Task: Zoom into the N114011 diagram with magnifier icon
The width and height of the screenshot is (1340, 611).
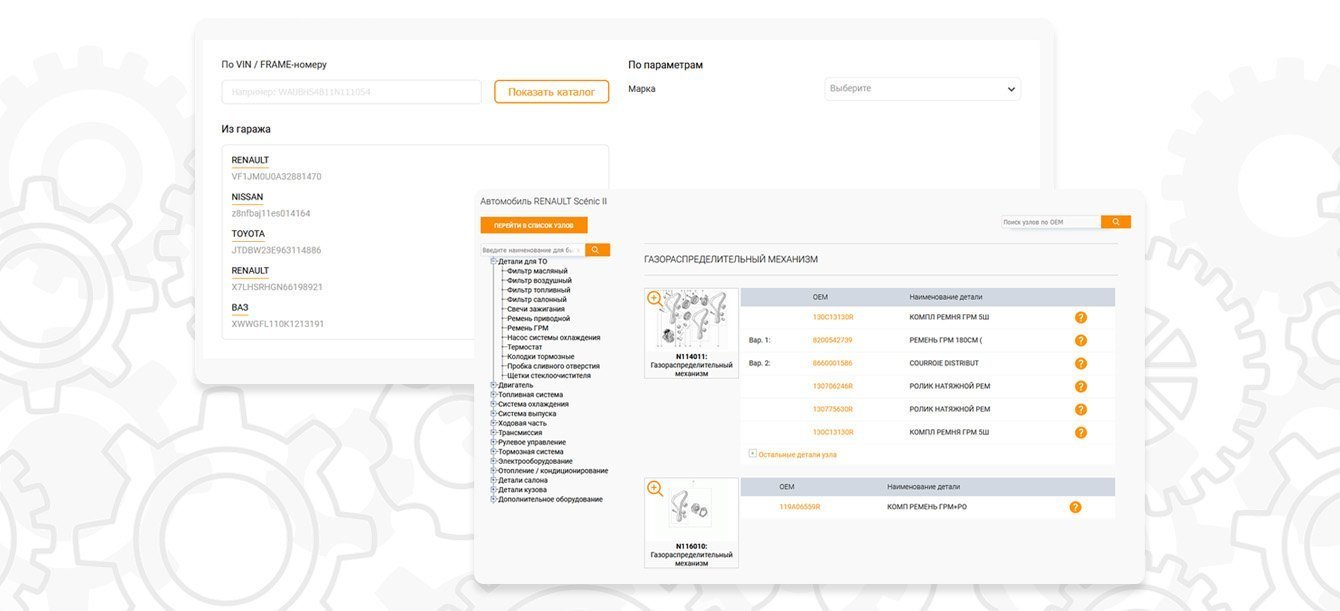Action: coord(655,298)
